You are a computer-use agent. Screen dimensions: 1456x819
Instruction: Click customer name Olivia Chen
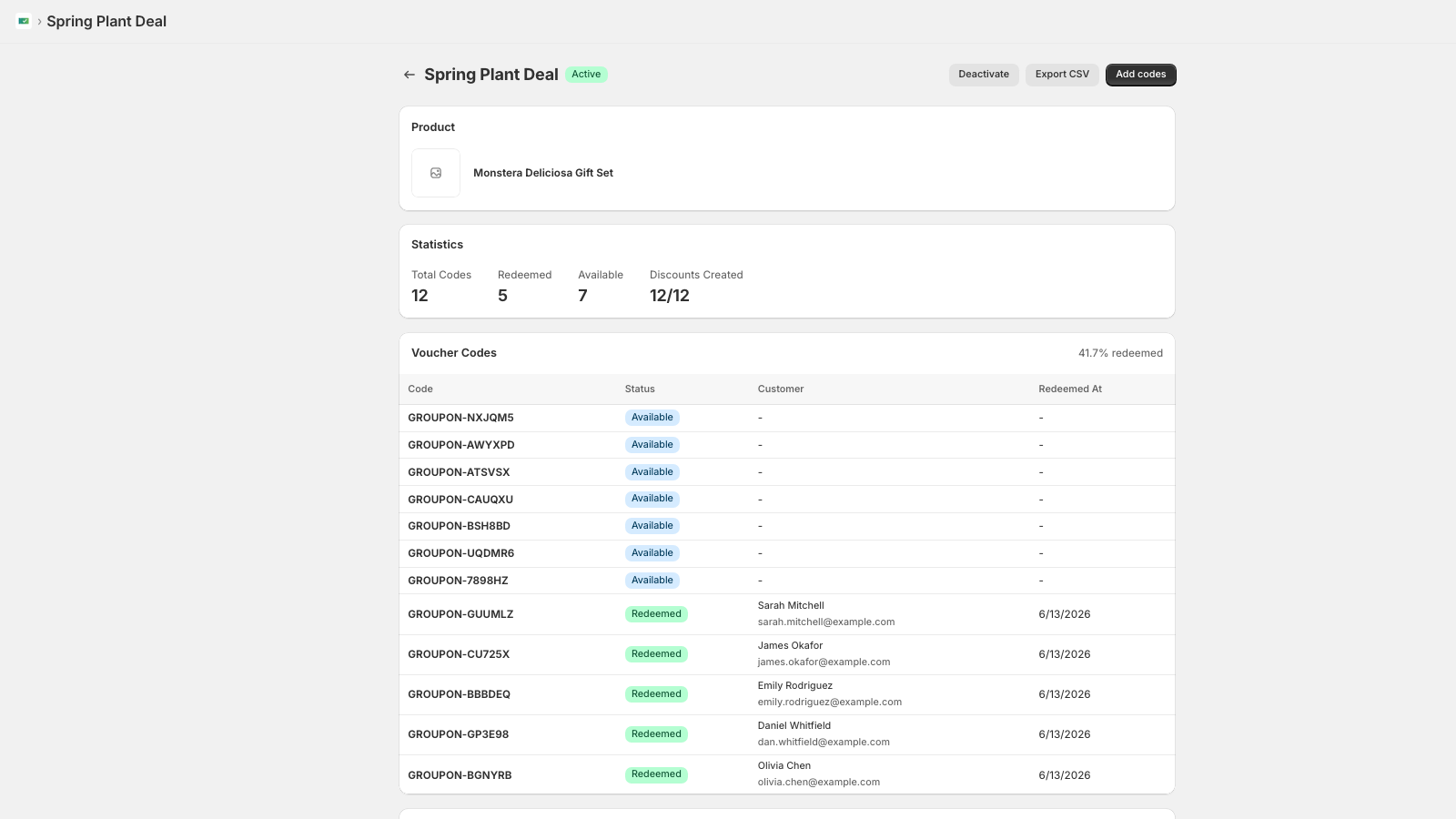point(784,766)
